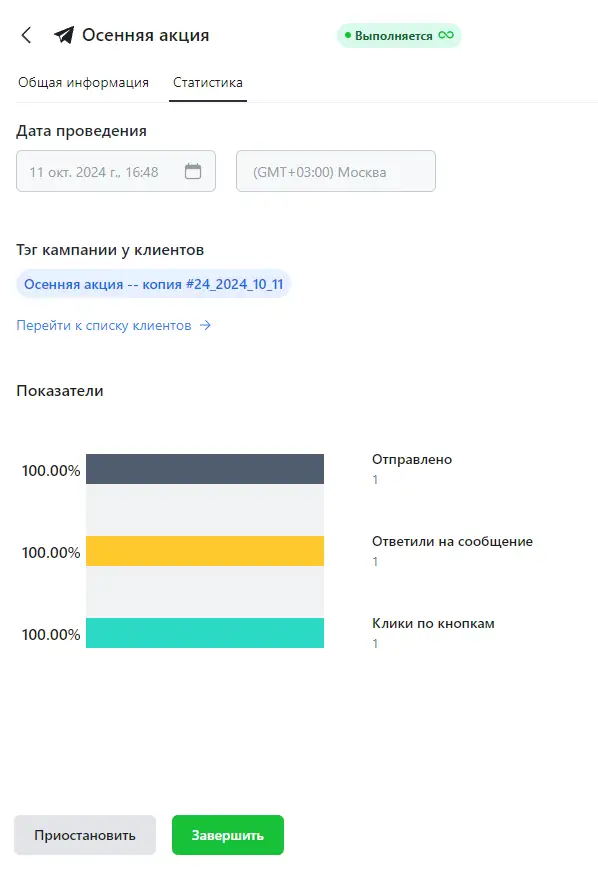Switch to Общая информация tab

[x=83, y=83]
